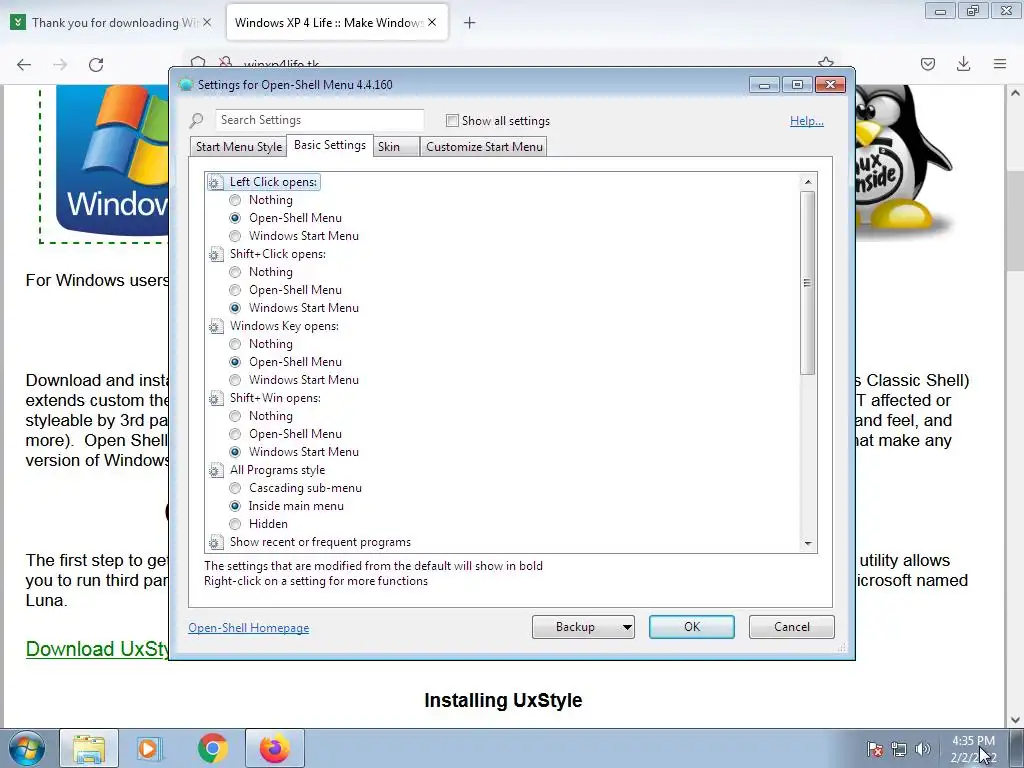1024x768 pixels.
Task: Click the Search Settings input field
Action: point(319,120)
